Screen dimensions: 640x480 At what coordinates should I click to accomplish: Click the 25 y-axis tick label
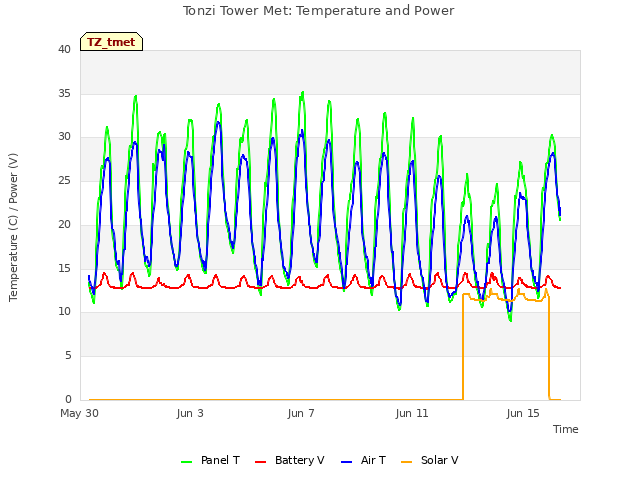[x=64, y=180]
